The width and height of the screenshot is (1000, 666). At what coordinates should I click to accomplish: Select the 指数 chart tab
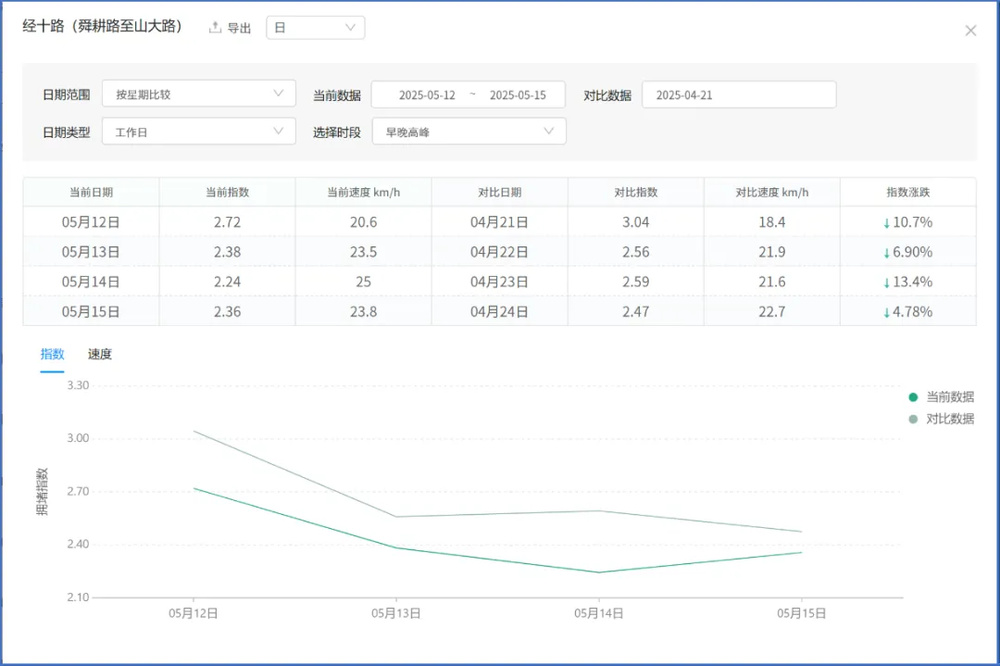pyautogui.click(x=52, y=354)
